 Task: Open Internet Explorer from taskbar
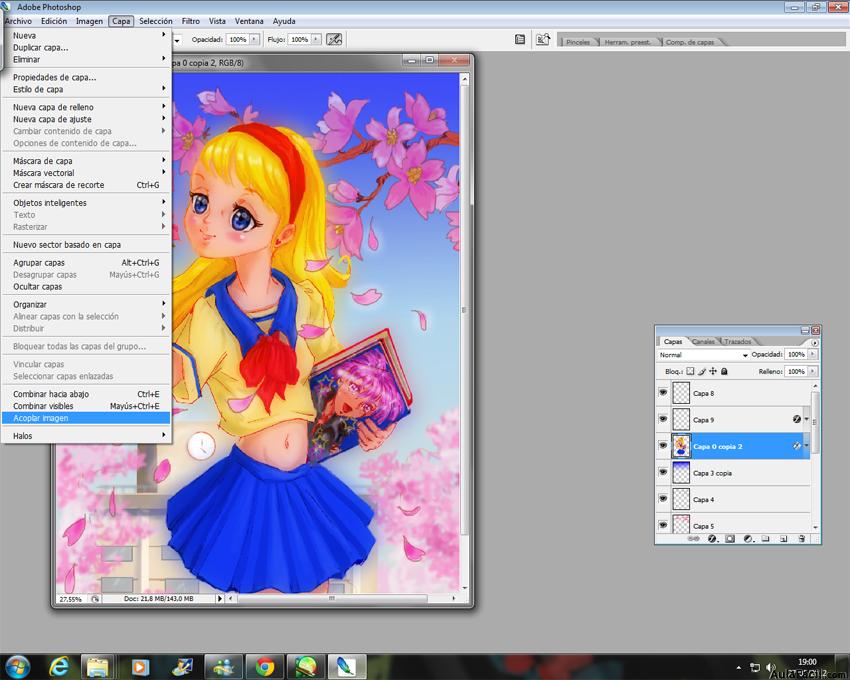(x=59, y=666)
